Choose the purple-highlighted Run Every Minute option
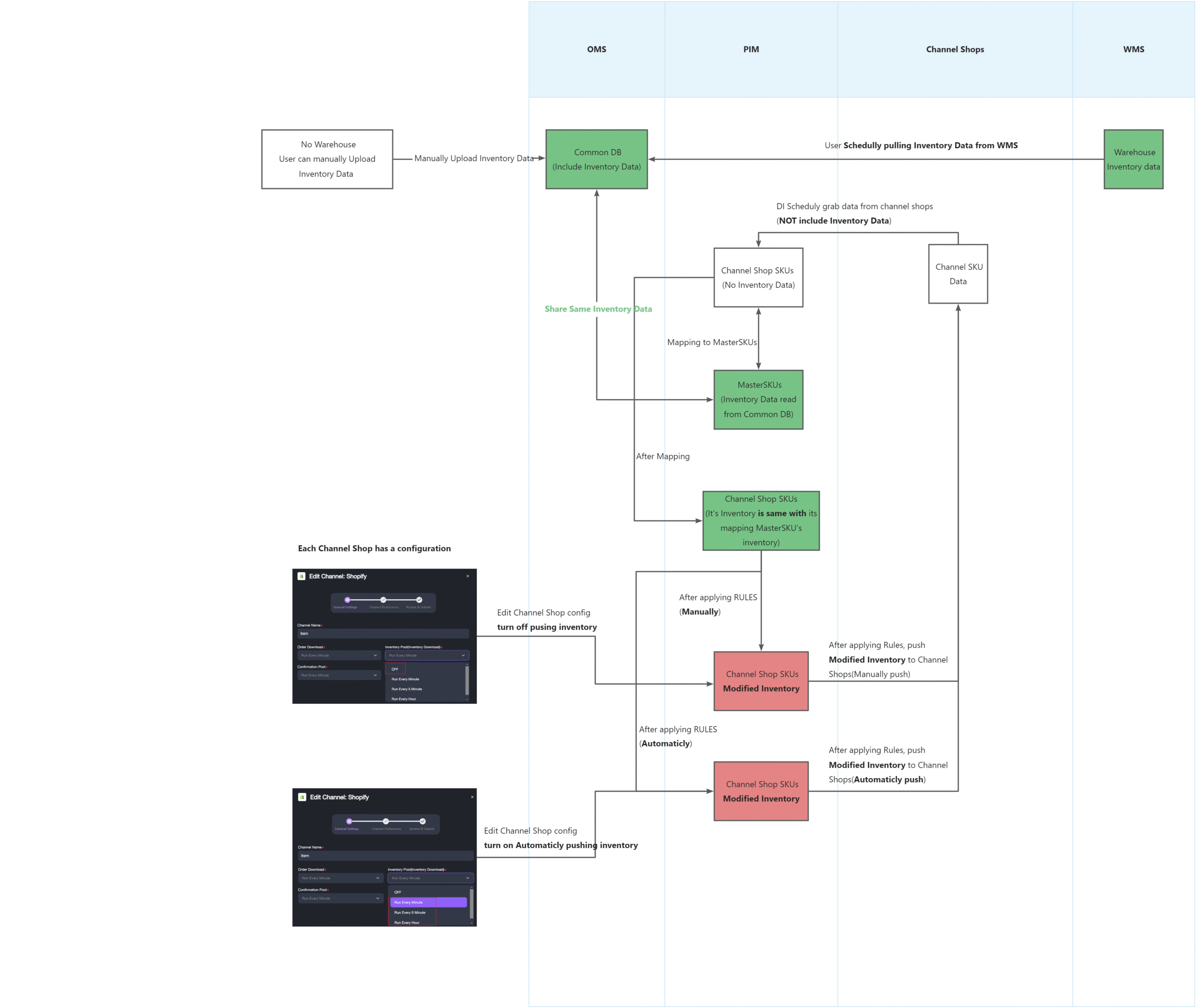 [x=428, y=902]
